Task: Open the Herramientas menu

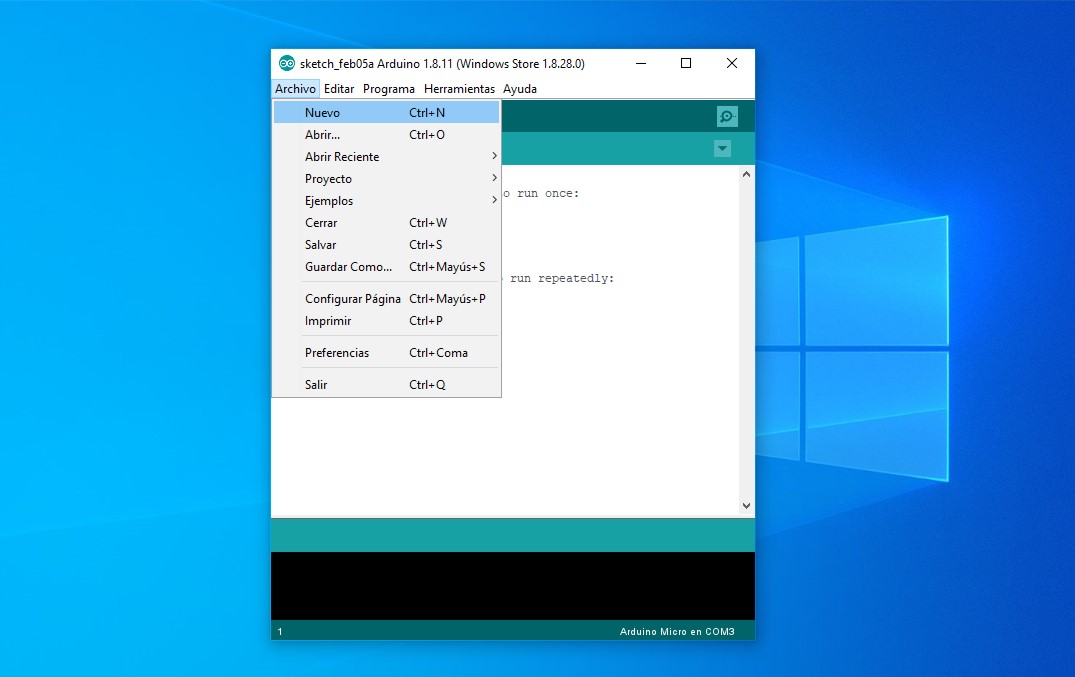Action: (x=459, y=89)
